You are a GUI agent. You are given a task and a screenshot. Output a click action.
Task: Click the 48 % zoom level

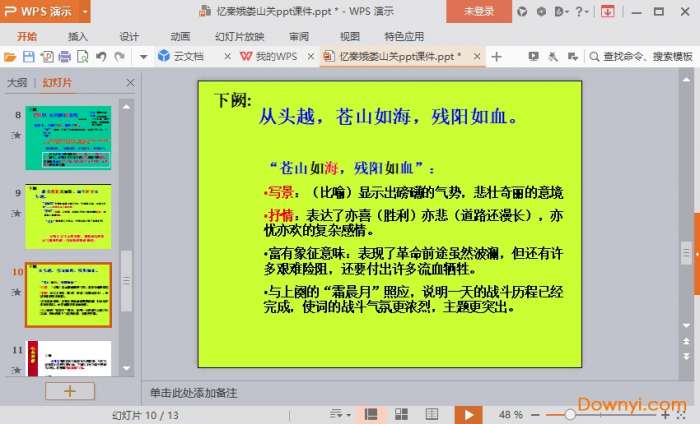point(511,415)
